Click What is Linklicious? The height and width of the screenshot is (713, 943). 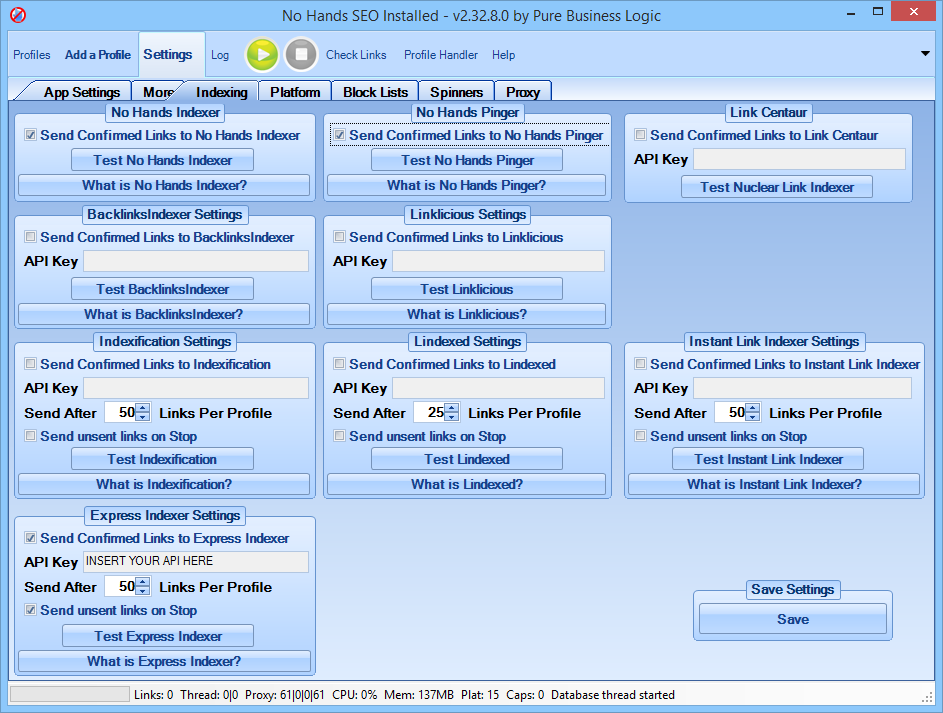pos(467,314)
